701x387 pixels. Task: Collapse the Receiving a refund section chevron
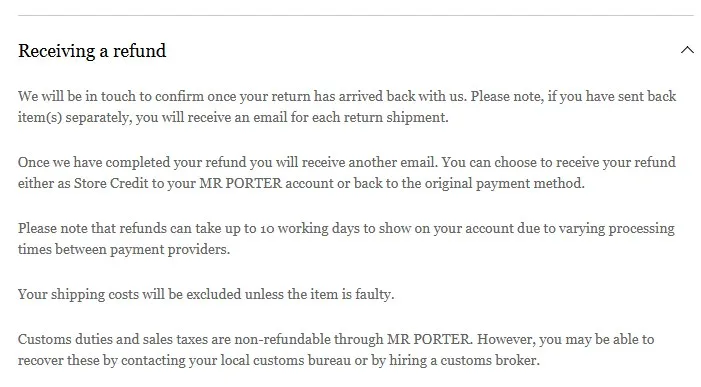(x=687, y=50)
